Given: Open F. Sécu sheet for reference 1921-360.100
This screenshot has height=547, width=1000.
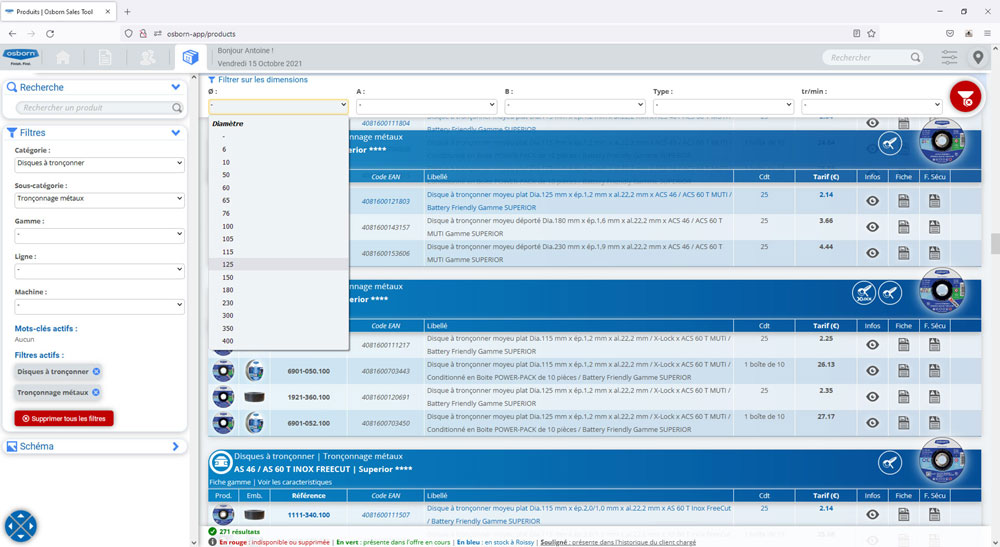Looking at the screenshot, I should tap(934, 397).
